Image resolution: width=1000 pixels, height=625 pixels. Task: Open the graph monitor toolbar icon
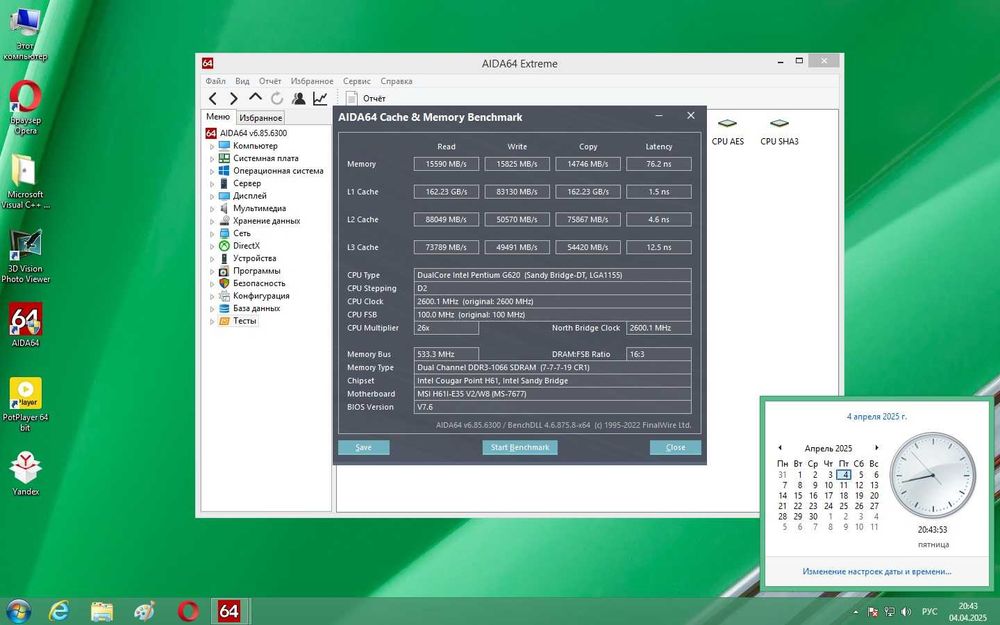[x=320, y=98]
